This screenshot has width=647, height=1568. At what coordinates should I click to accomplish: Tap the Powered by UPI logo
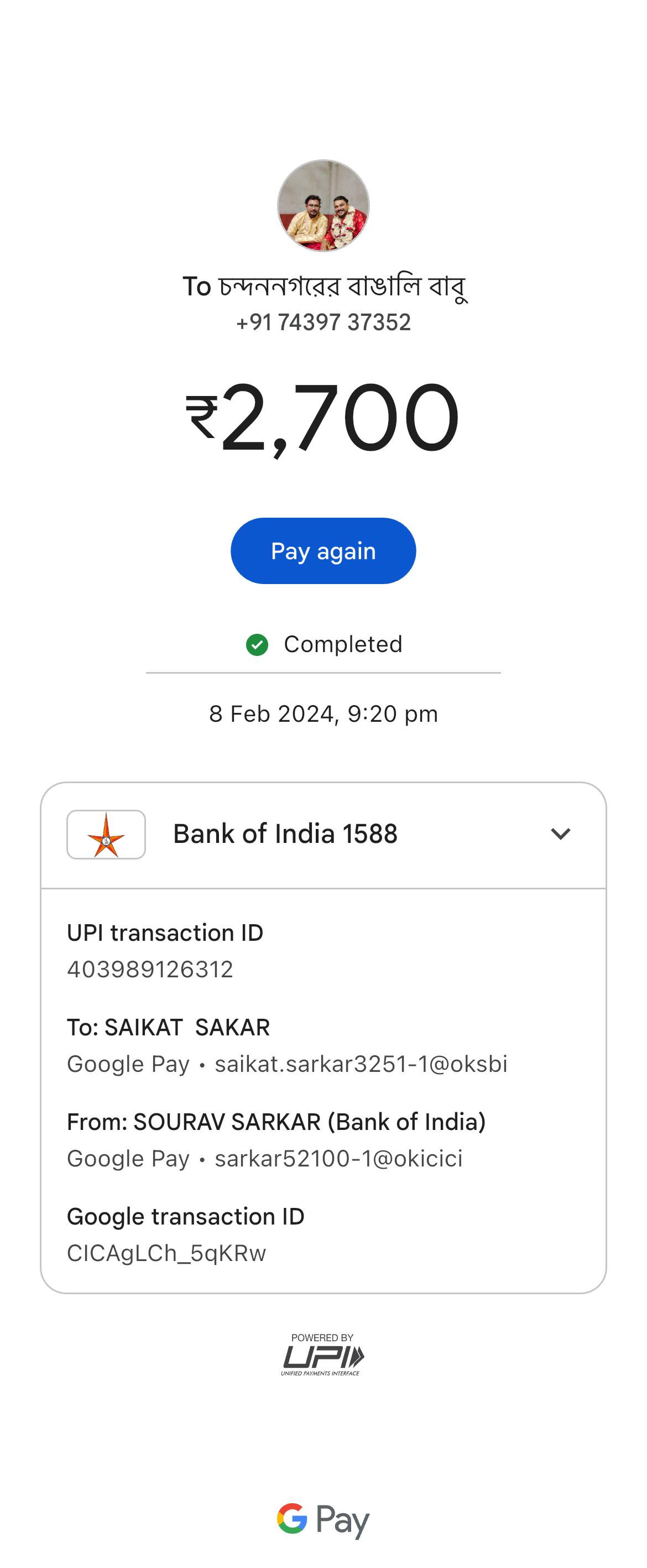pos(322,1355)
